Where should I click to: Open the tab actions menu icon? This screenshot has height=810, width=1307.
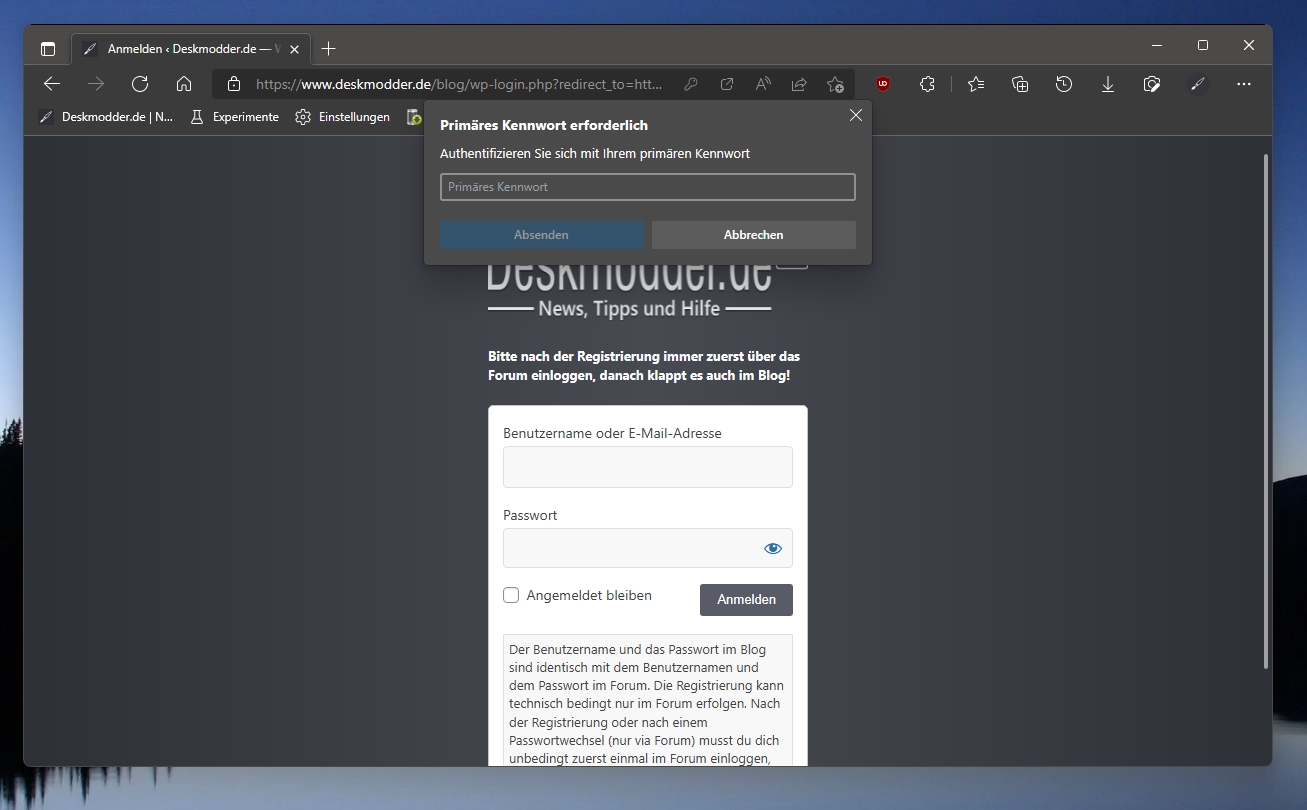(48, 48)
